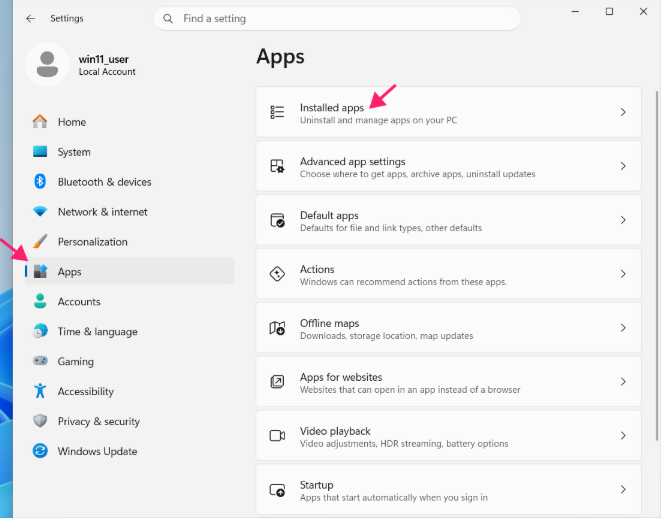Minimize the Settings window
This screenshot has height=518, width=661.
(x=575, y=12)
